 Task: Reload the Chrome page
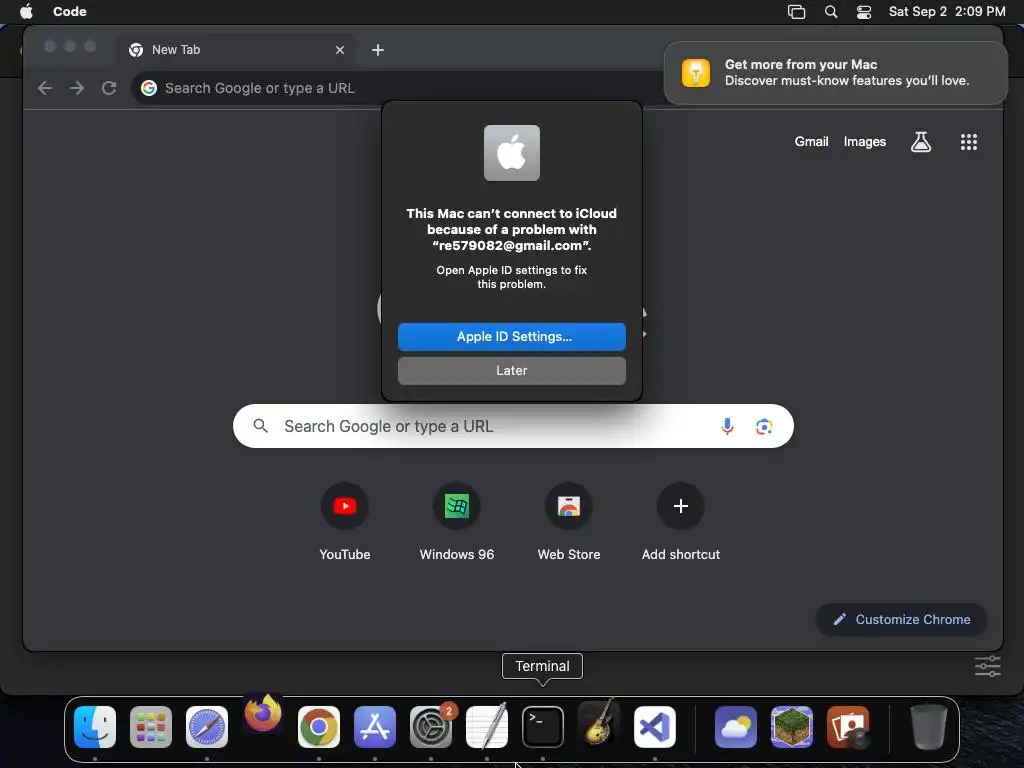pyautogui.click(x=109, y=88)
